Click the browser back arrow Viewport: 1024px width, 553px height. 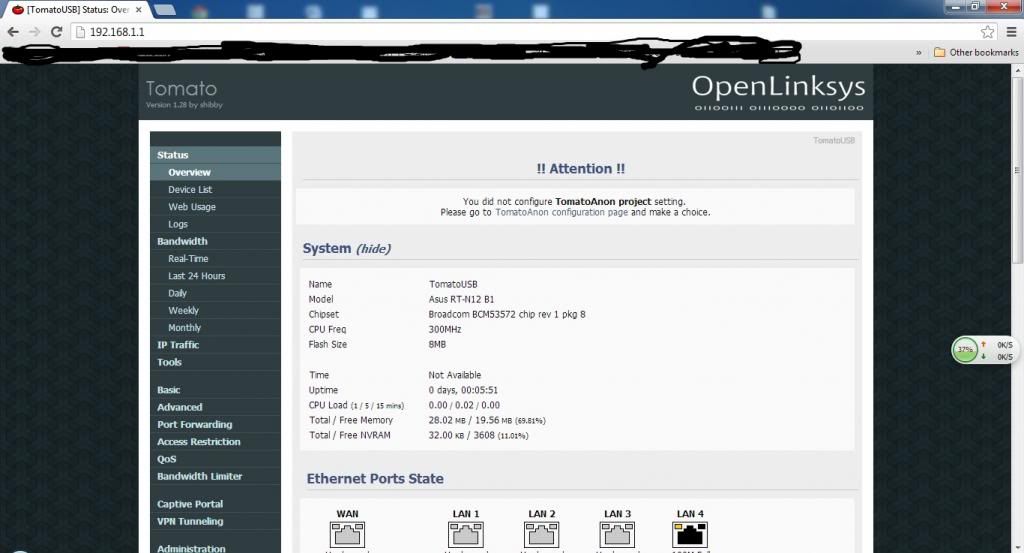point(12,32)
